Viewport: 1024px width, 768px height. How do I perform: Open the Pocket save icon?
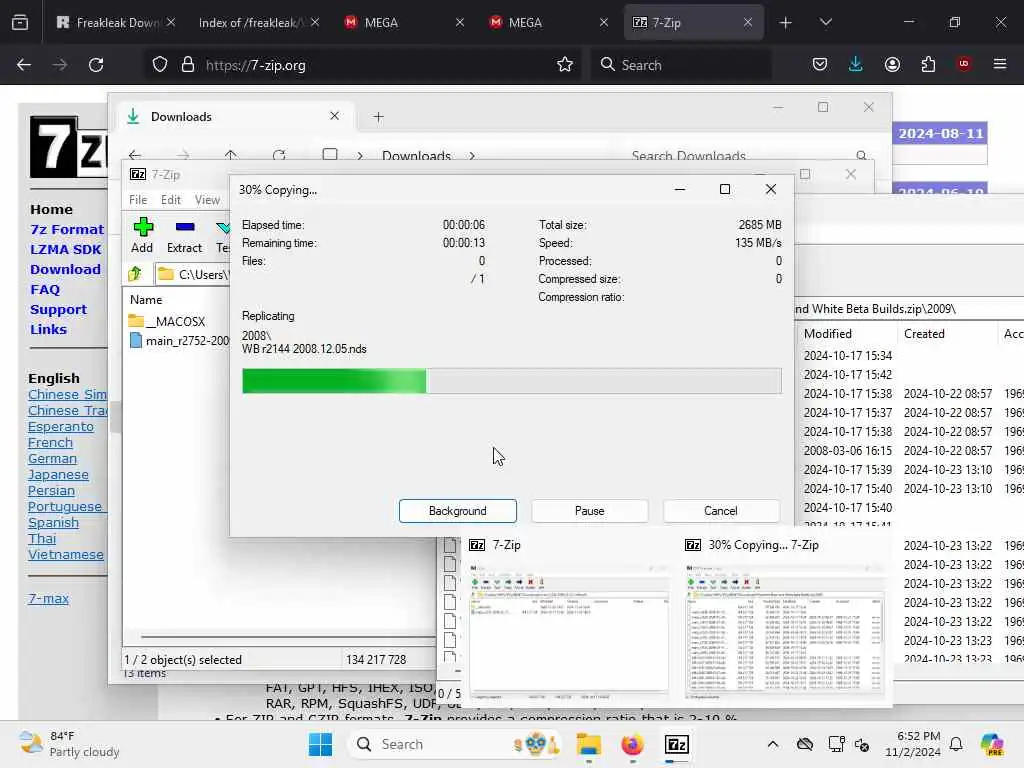tap(820, 65)
